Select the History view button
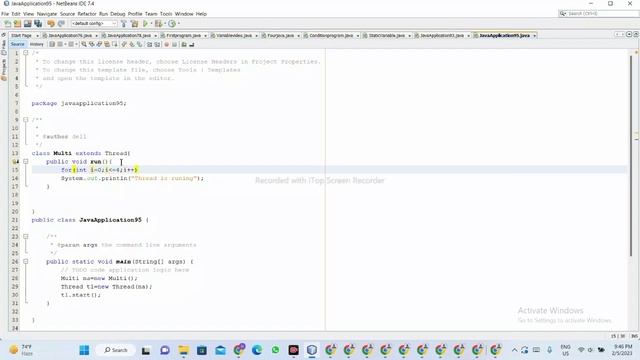This screenshot has width=640, height=360. [36, 44]
